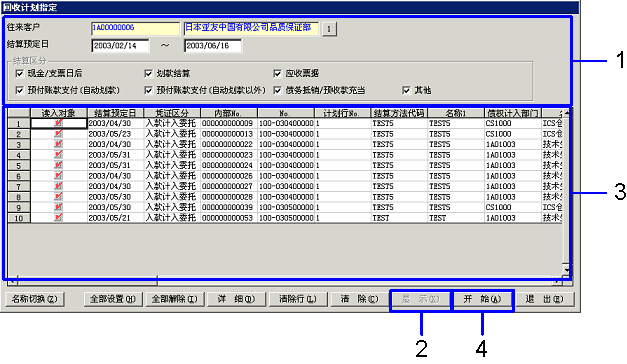Viewport: 627px width, 364px height.
Task: Click the 显示(X) button
Action: (421, 299)
